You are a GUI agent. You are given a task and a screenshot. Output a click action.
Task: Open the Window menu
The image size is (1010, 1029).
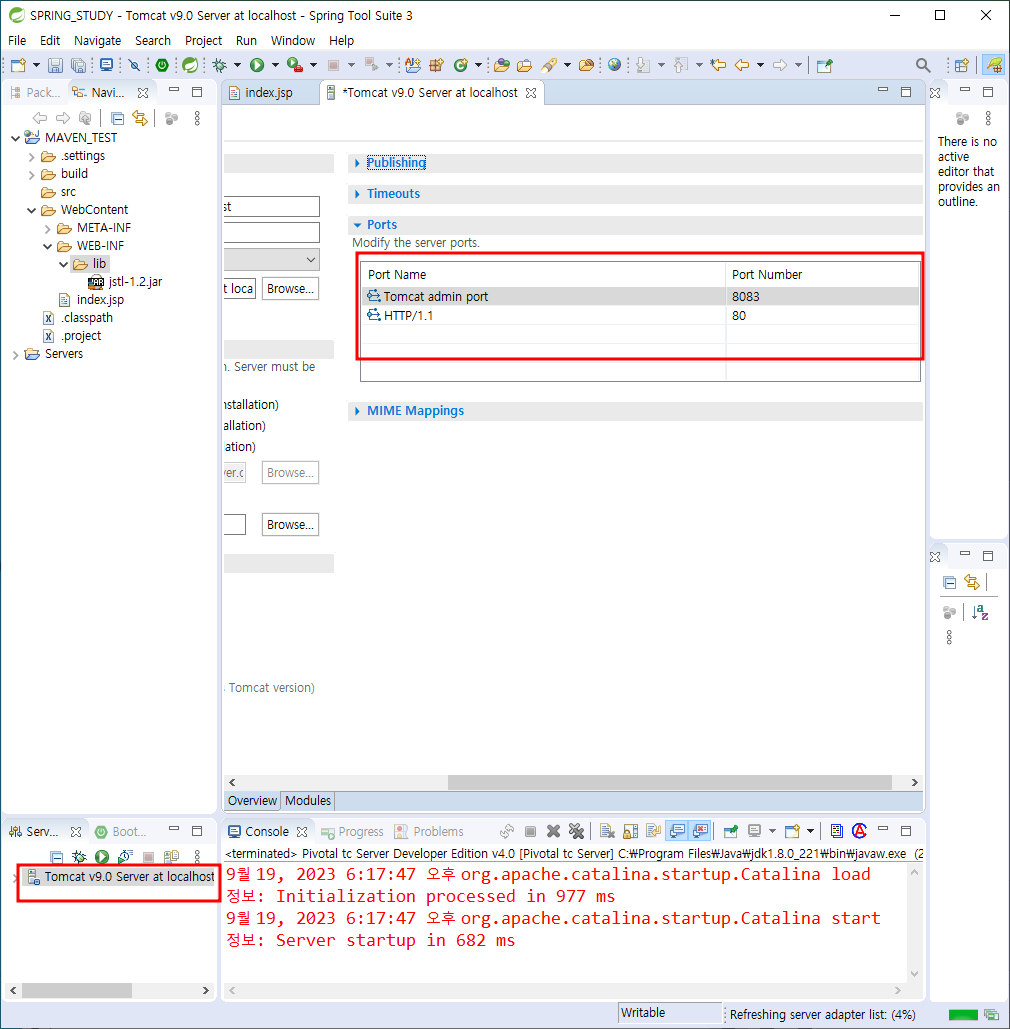[293, 41]
